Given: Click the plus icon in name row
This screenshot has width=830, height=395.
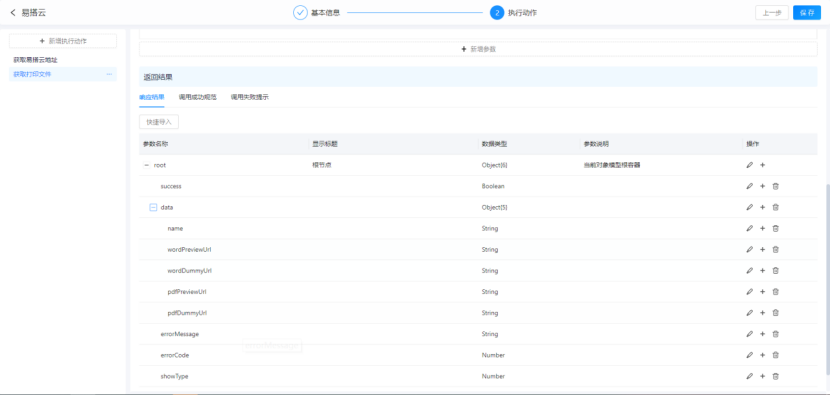Looking at the screenshot, I should pos(762,228).
